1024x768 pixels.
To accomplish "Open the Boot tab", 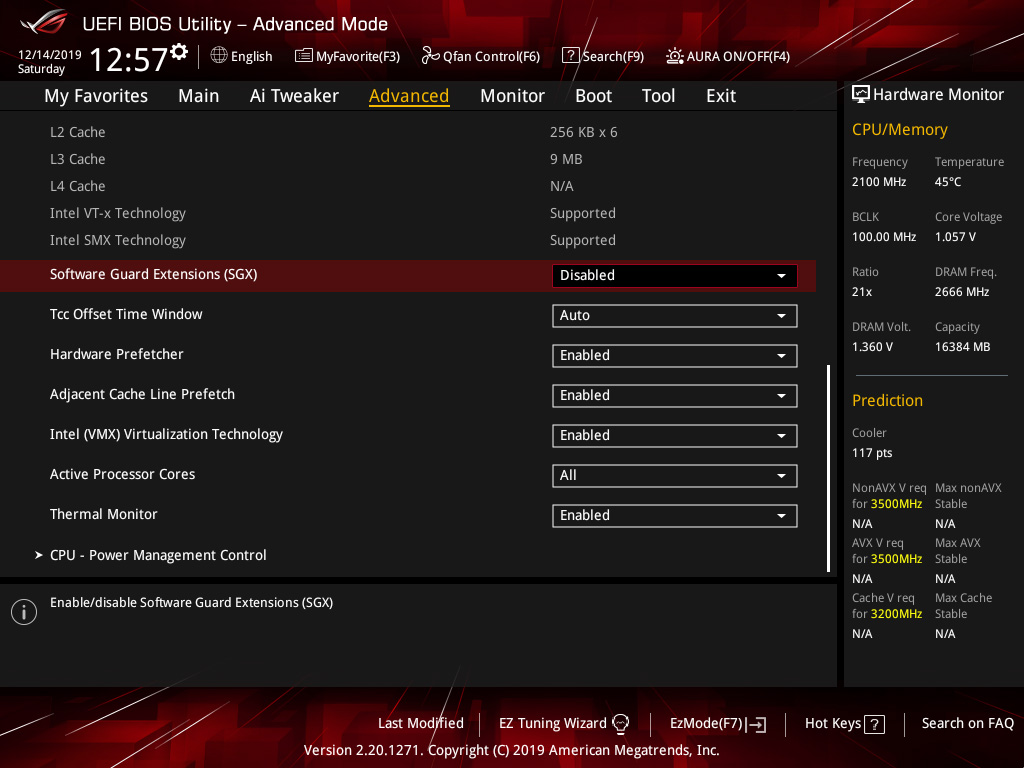I will (x=593, y=96).
